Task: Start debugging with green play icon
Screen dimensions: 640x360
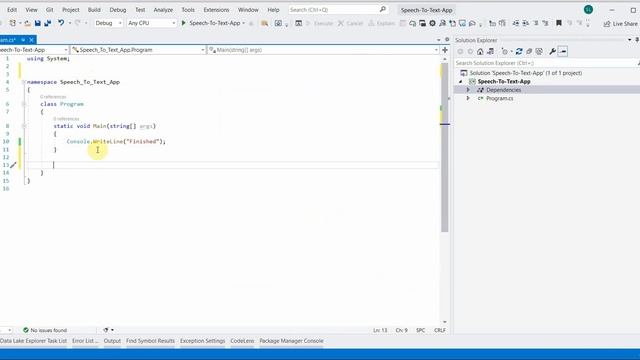Action: point(183,23)
